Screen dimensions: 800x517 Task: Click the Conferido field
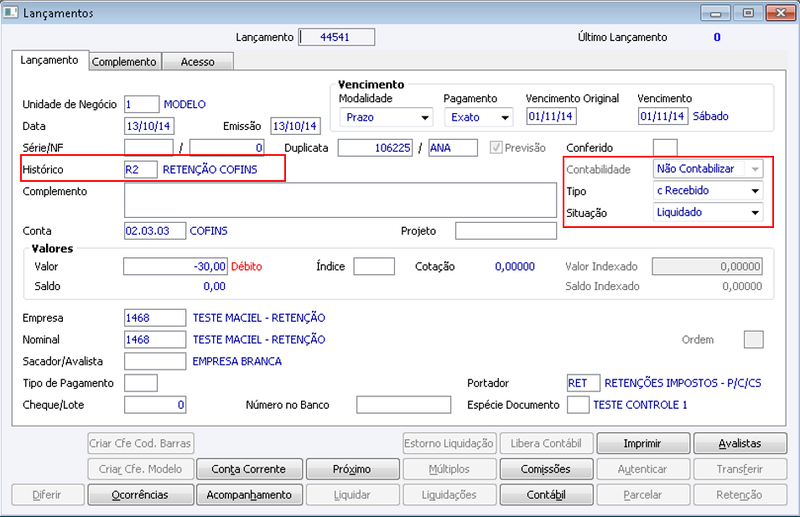tap(665, 148)
